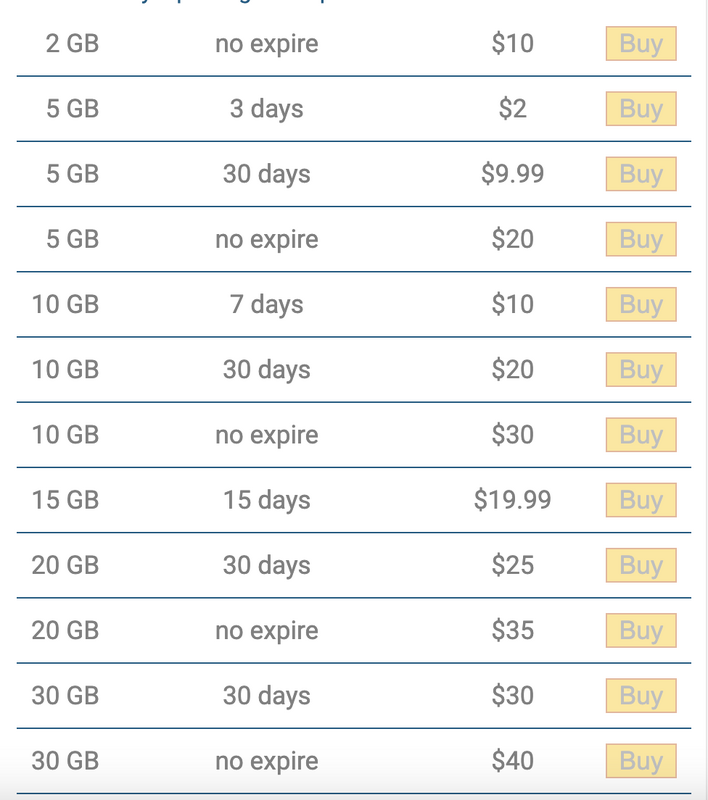The height and width of the screenshot is (800, 708).
Task: Buy the 20 GB no expire plan
Action: 641,631
